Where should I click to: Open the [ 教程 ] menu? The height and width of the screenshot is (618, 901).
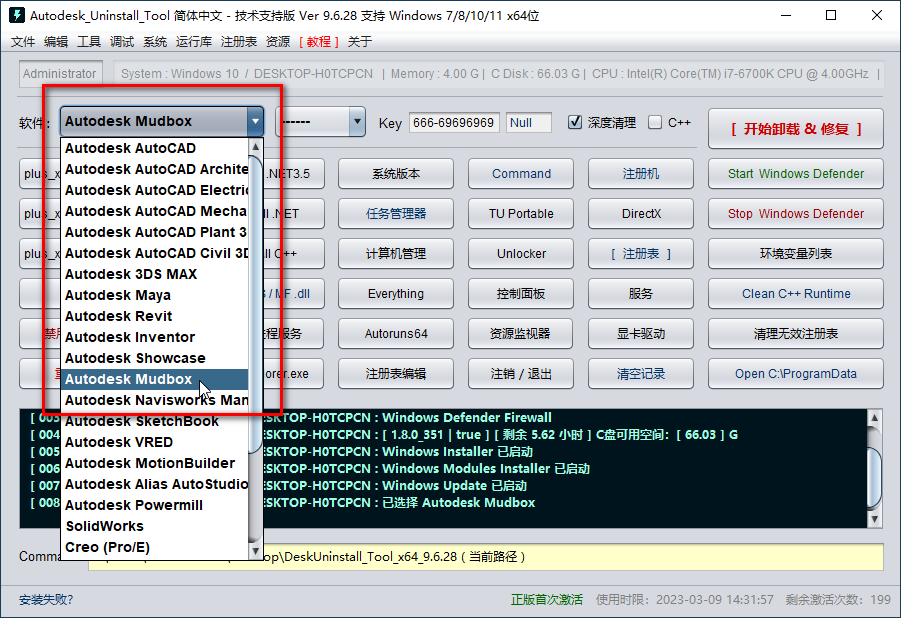pyautogui.click(x=318, y=41)
